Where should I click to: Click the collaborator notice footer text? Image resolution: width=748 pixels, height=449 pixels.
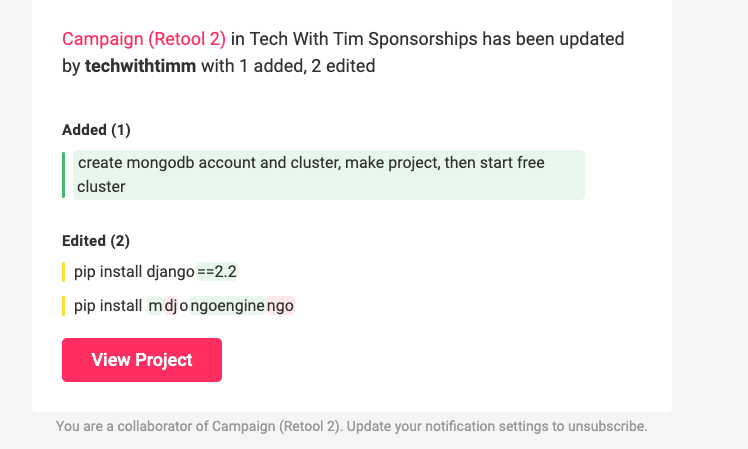click(x=352, y=426)
